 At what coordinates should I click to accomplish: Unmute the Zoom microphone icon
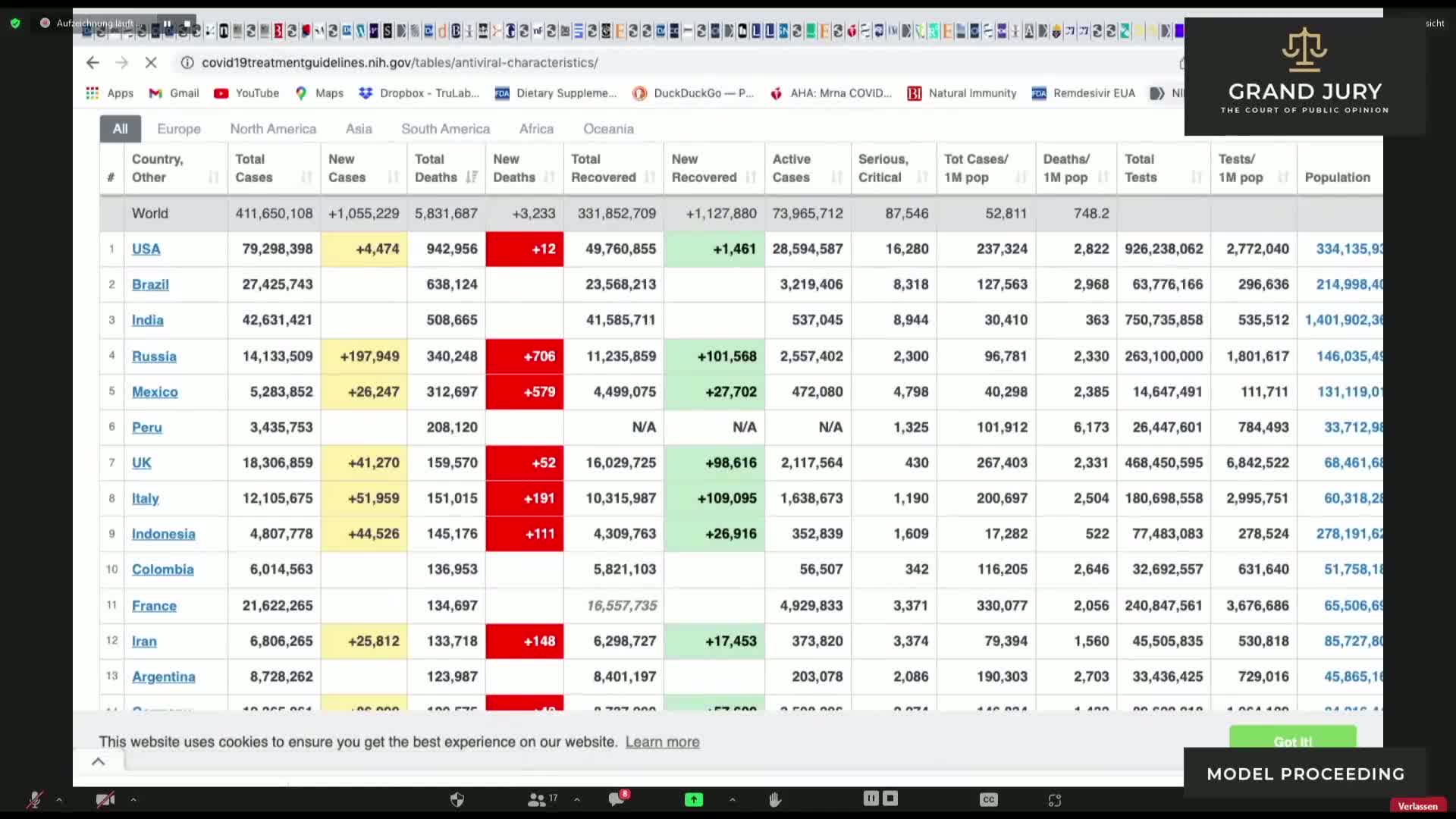[34, 799]
